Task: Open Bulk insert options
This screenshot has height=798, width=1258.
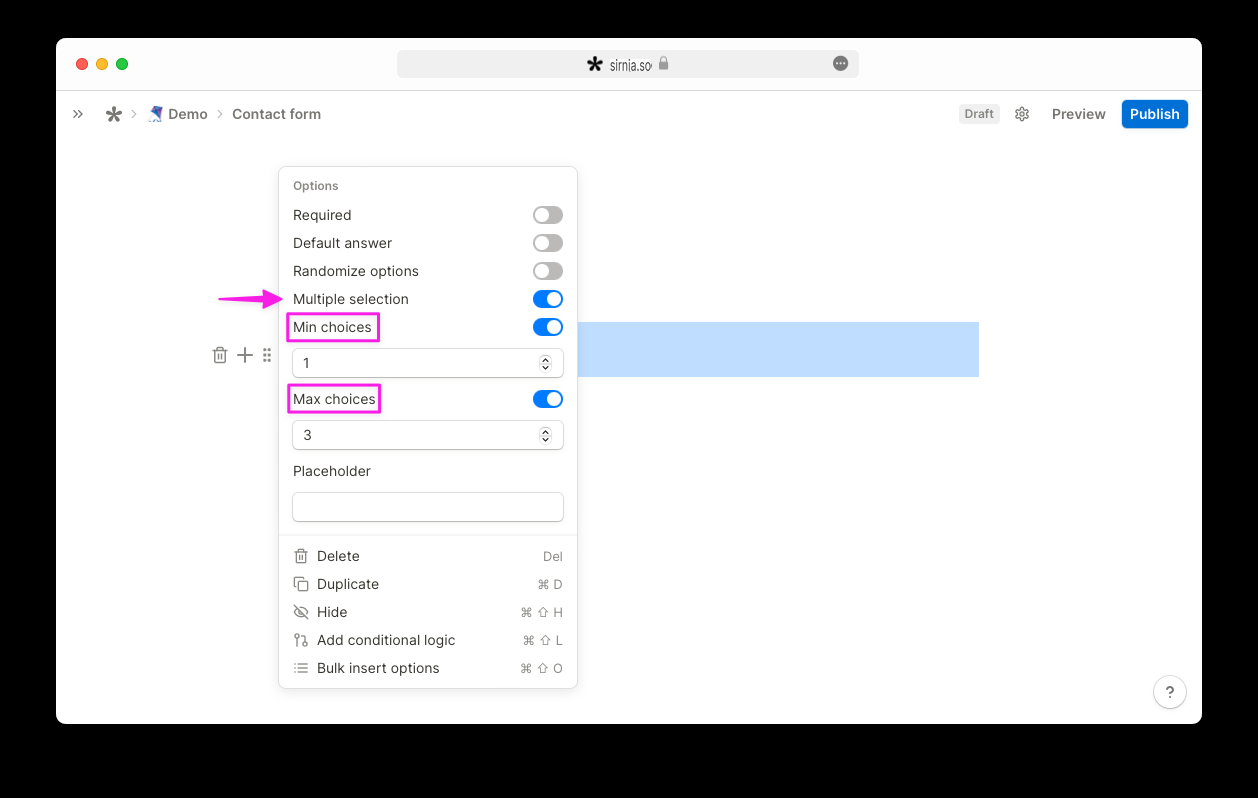Action: point(428,668)
